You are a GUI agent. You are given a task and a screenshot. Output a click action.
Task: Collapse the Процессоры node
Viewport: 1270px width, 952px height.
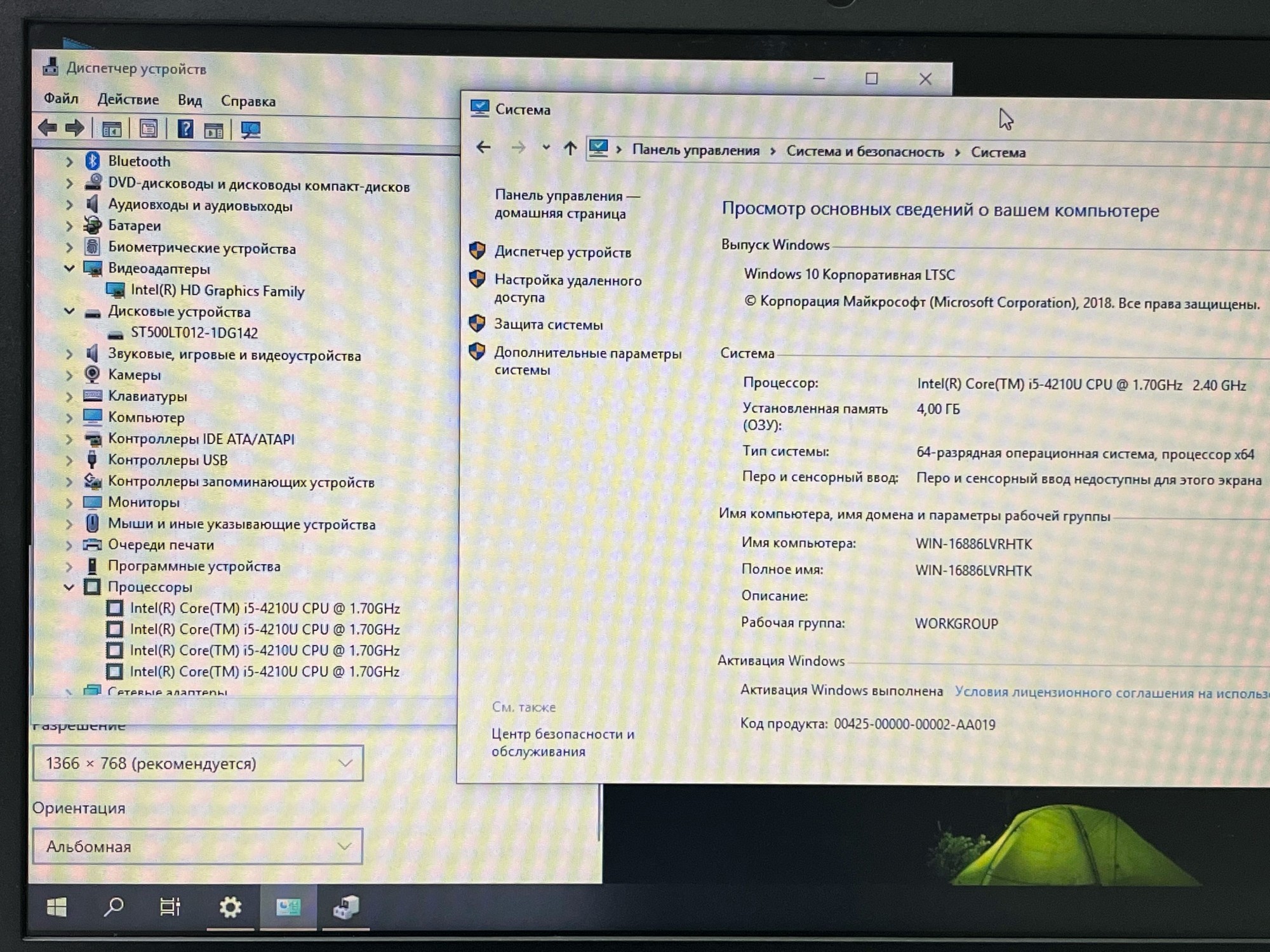pyautogui.click(x=69, y=587)
